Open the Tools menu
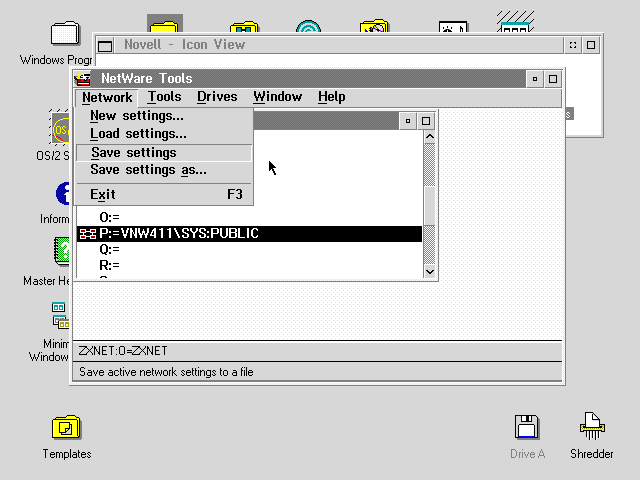The height and width of the screenshot is (480, 640). (x=164, y=97)
